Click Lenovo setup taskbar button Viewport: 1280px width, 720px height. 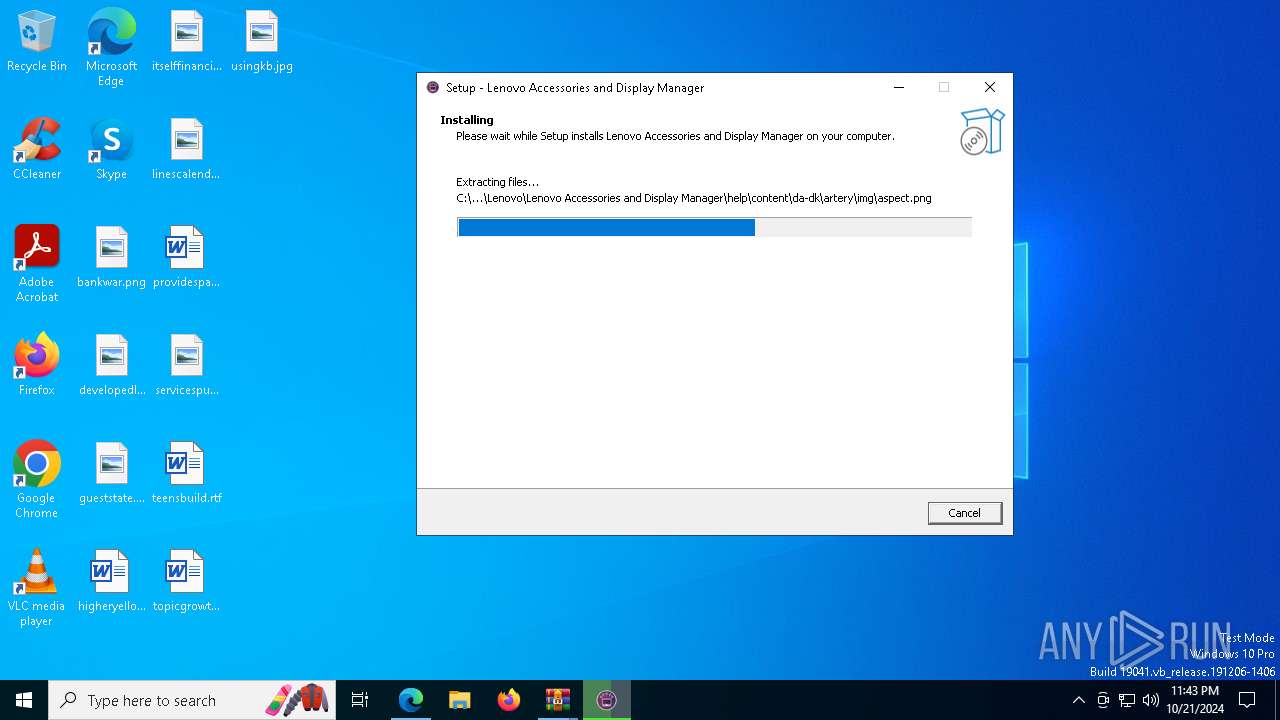click(607, 700)
